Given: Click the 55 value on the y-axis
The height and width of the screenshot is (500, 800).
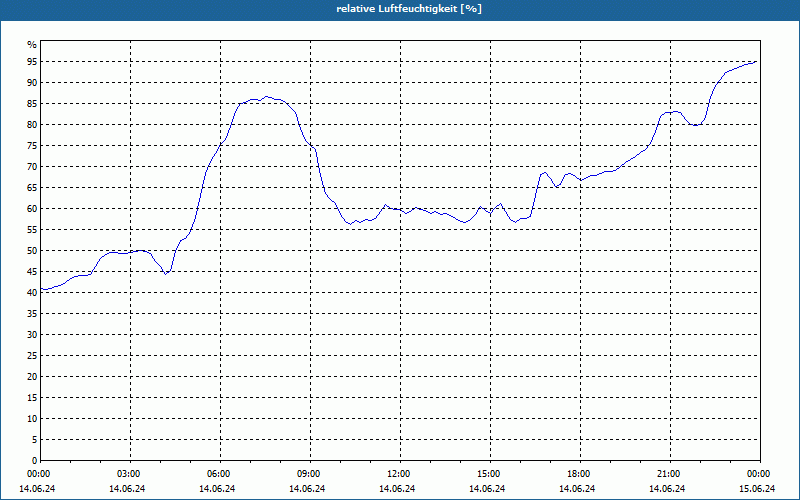Looking at the screenshot, I should 32,230.
